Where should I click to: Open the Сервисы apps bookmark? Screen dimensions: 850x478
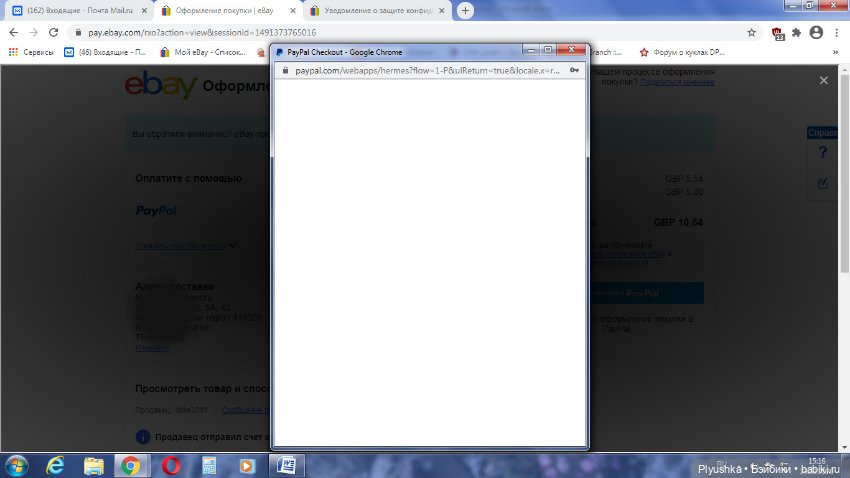31,52
